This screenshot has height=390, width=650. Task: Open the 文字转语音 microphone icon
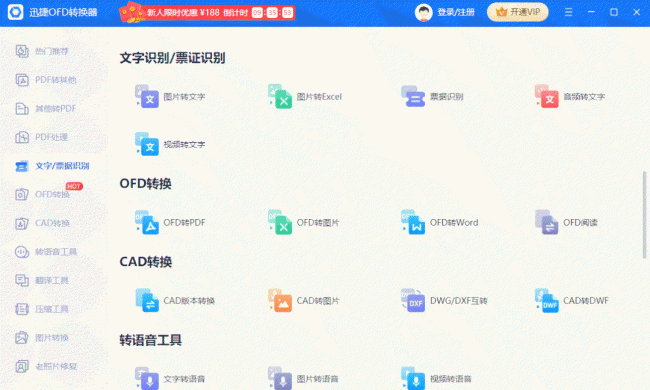[x=147, y=378]
